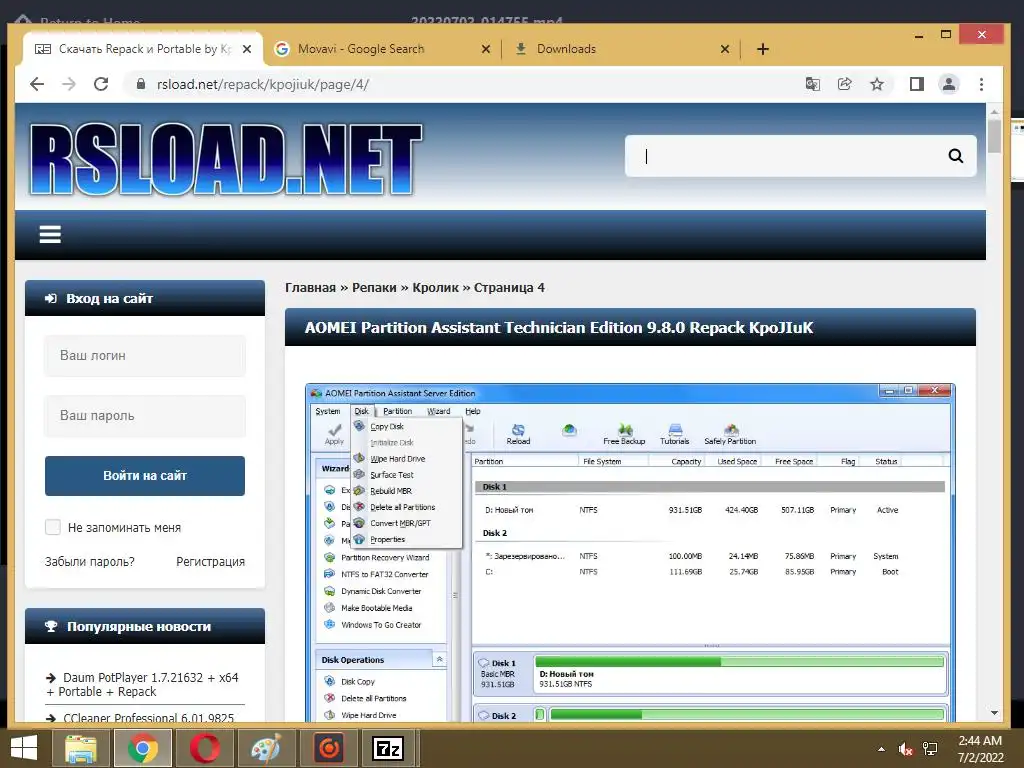This screenshot has width=1024, height=768.
Task: Open File Explorer from the taskbar
Action: (81, 748)
